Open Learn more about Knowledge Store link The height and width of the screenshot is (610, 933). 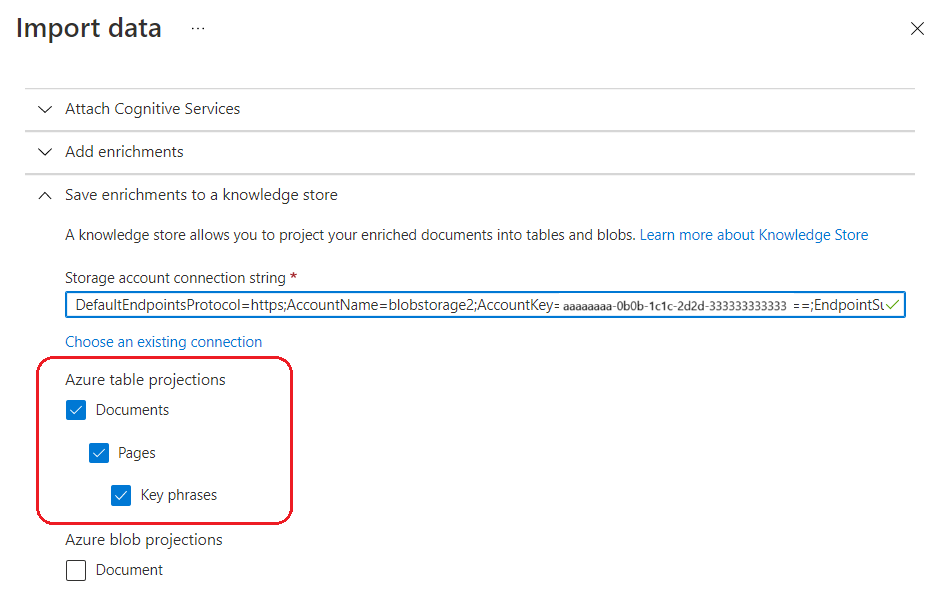pos(754,235)
